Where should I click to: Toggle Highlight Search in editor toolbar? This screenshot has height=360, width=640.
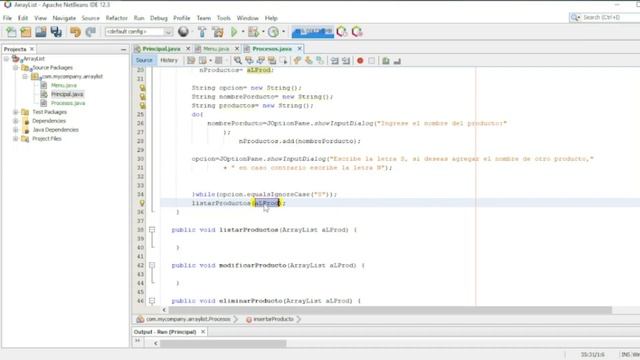272,61
